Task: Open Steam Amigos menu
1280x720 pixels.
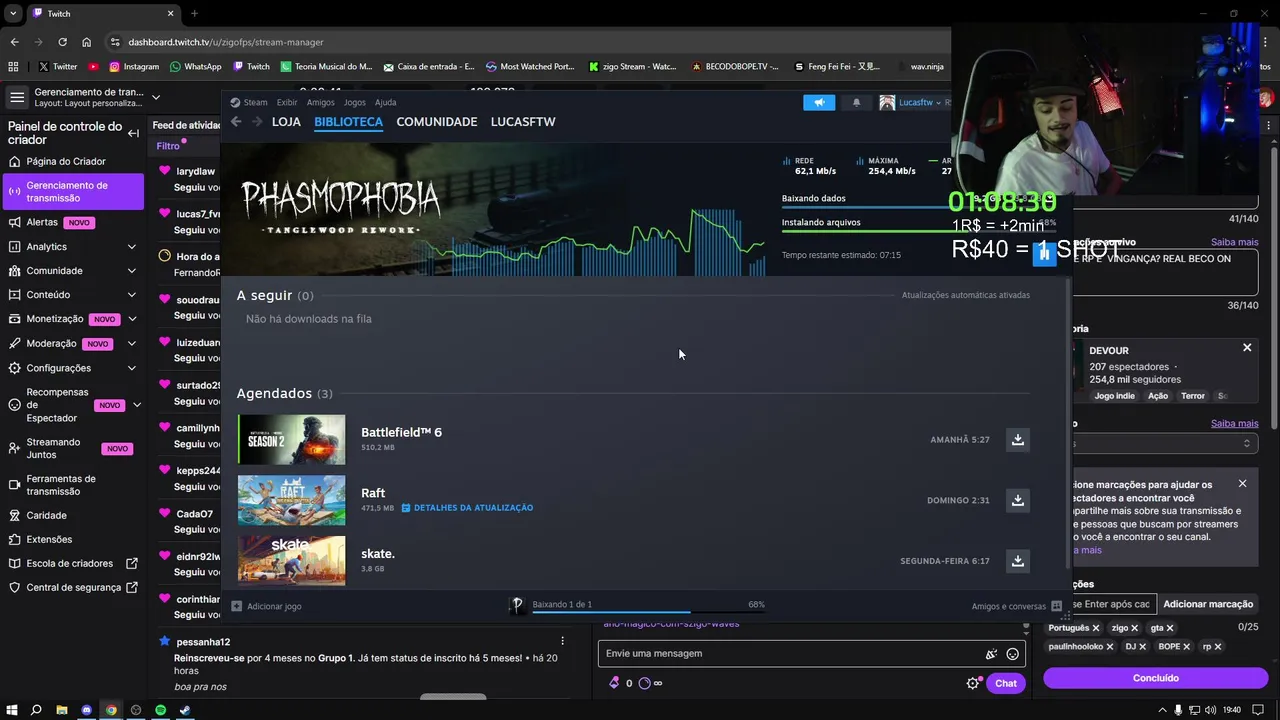Action: click(321, 102)
